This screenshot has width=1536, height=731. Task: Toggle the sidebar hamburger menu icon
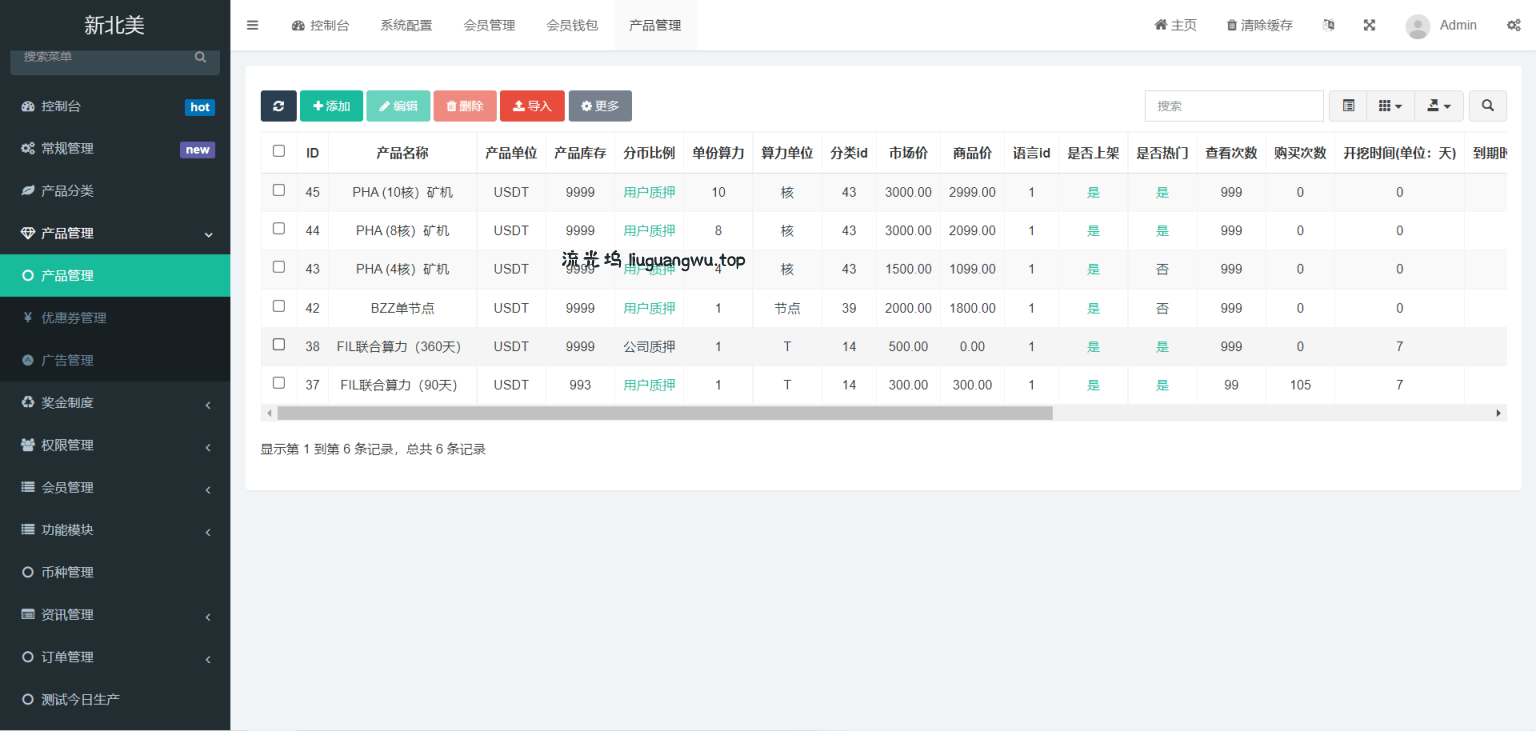[252, 25]
